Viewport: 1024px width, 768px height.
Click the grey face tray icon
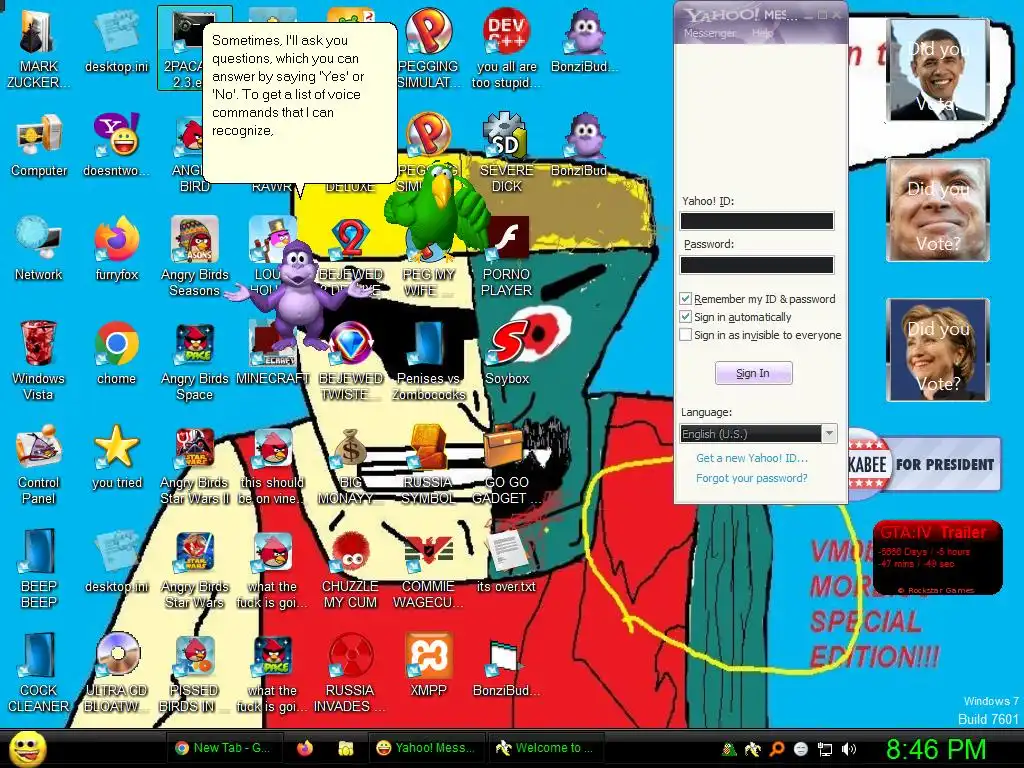801,748
